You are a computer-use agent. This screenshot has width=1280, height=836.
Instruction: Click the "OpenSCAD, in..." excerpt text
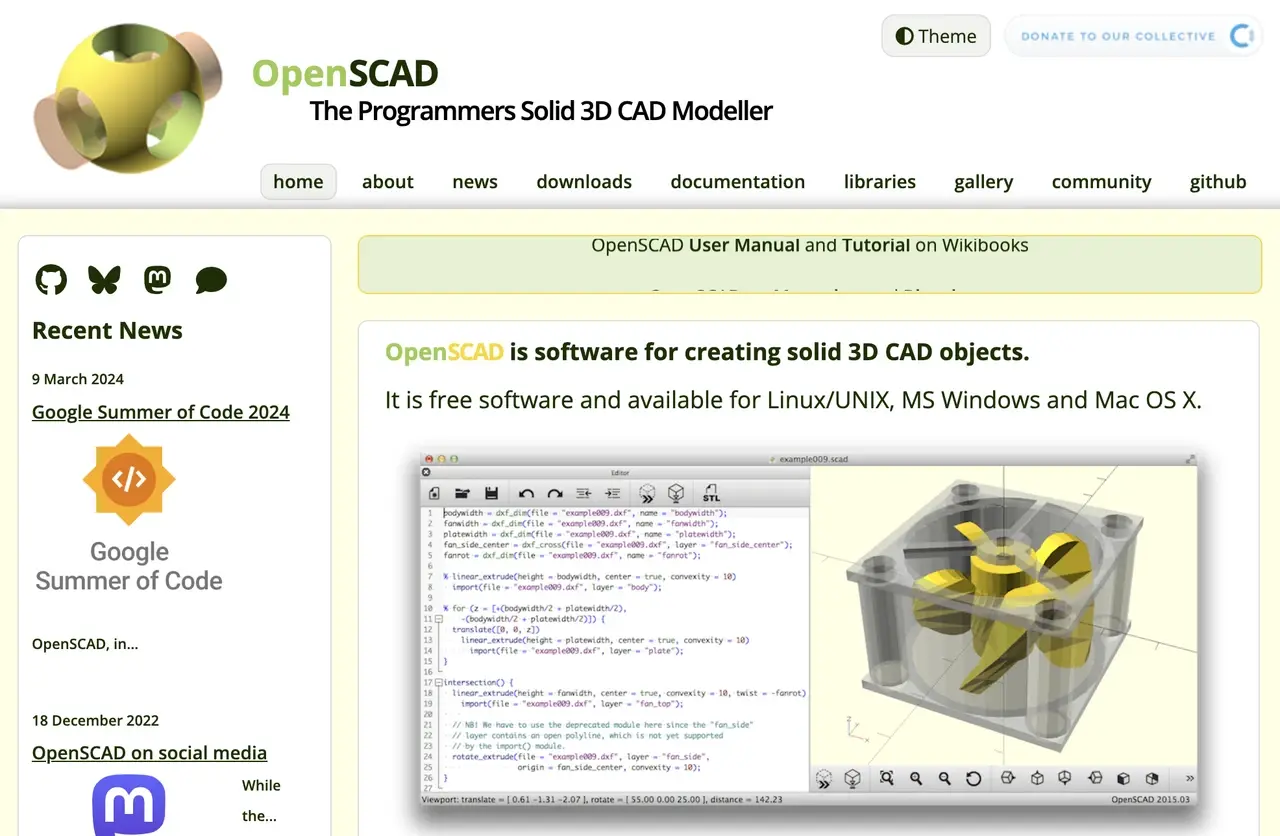click(x=85, y=644)
